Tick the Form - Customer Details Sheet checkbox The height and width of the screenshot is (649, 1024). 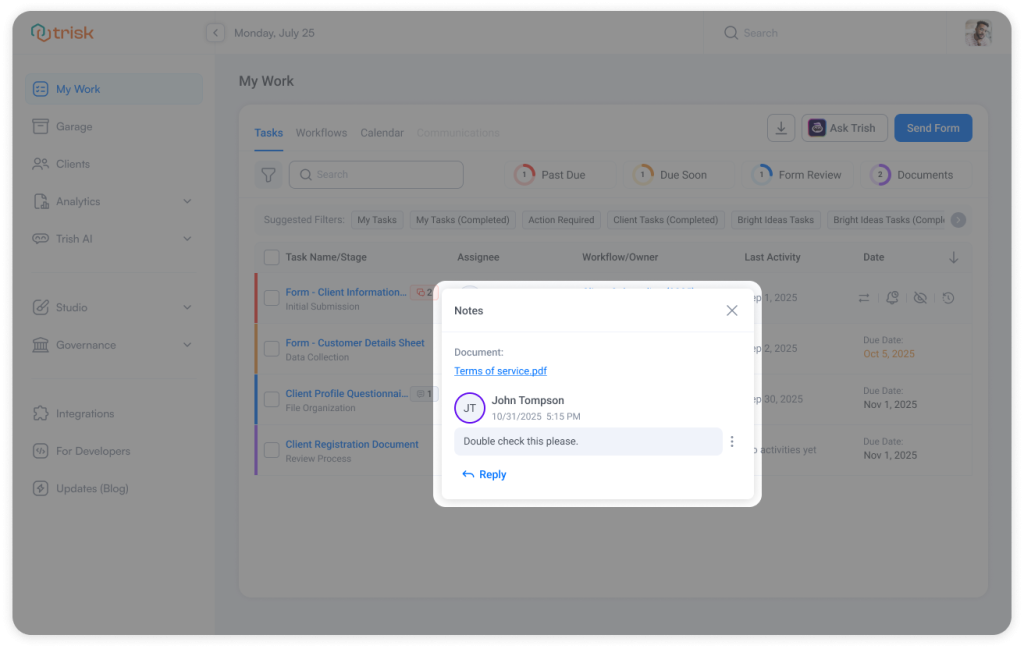271,349
